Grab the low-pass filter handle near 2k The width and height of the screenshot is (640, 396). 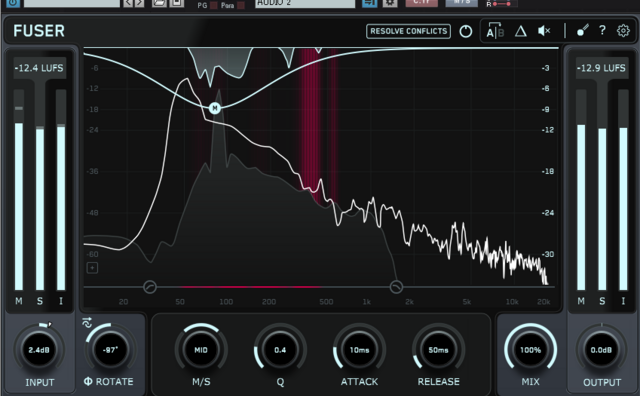pyautogui.click(x=396, y=287)
